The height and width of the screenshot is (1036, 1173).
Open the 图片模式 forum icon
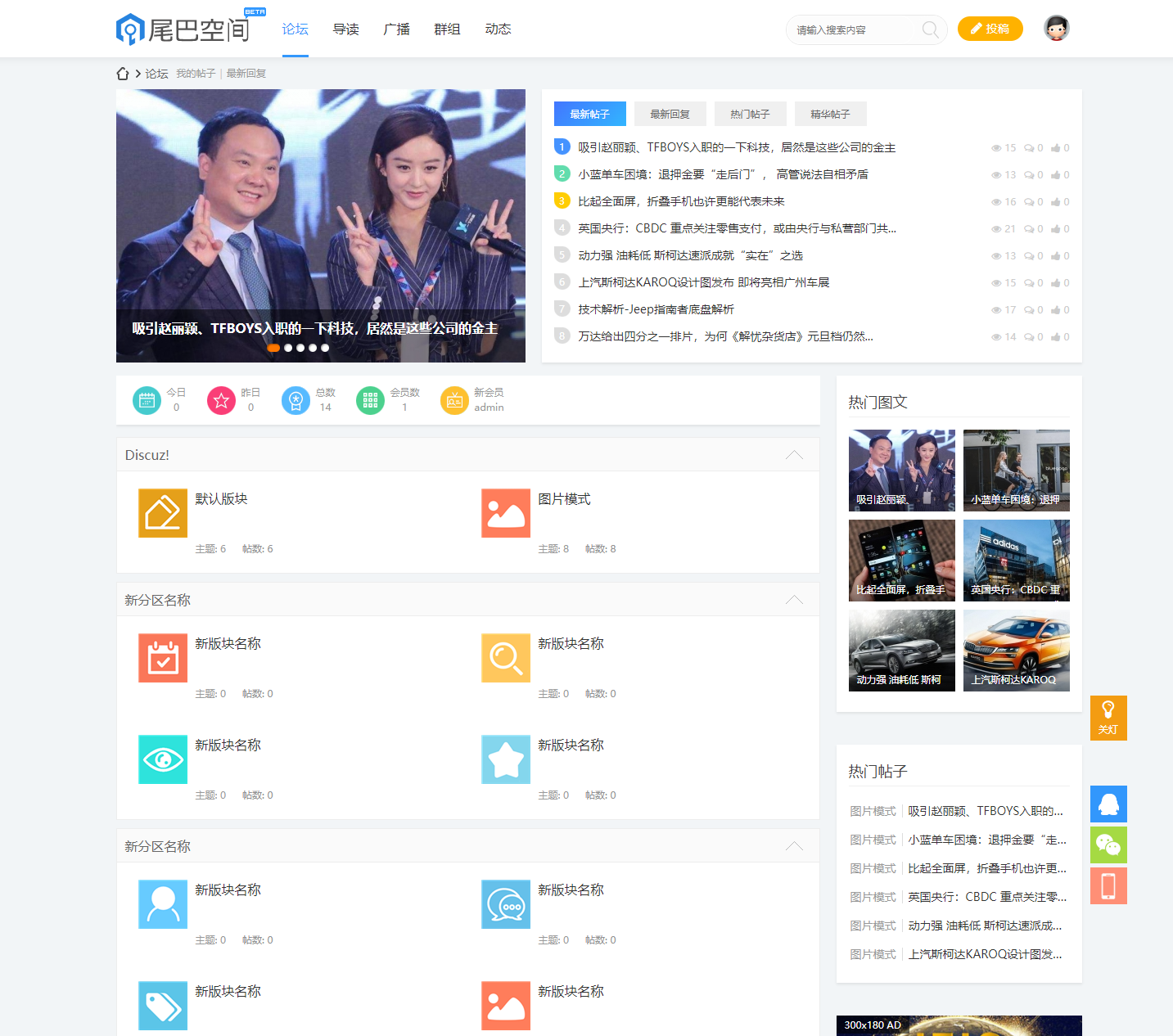click(x=506, y=513)
